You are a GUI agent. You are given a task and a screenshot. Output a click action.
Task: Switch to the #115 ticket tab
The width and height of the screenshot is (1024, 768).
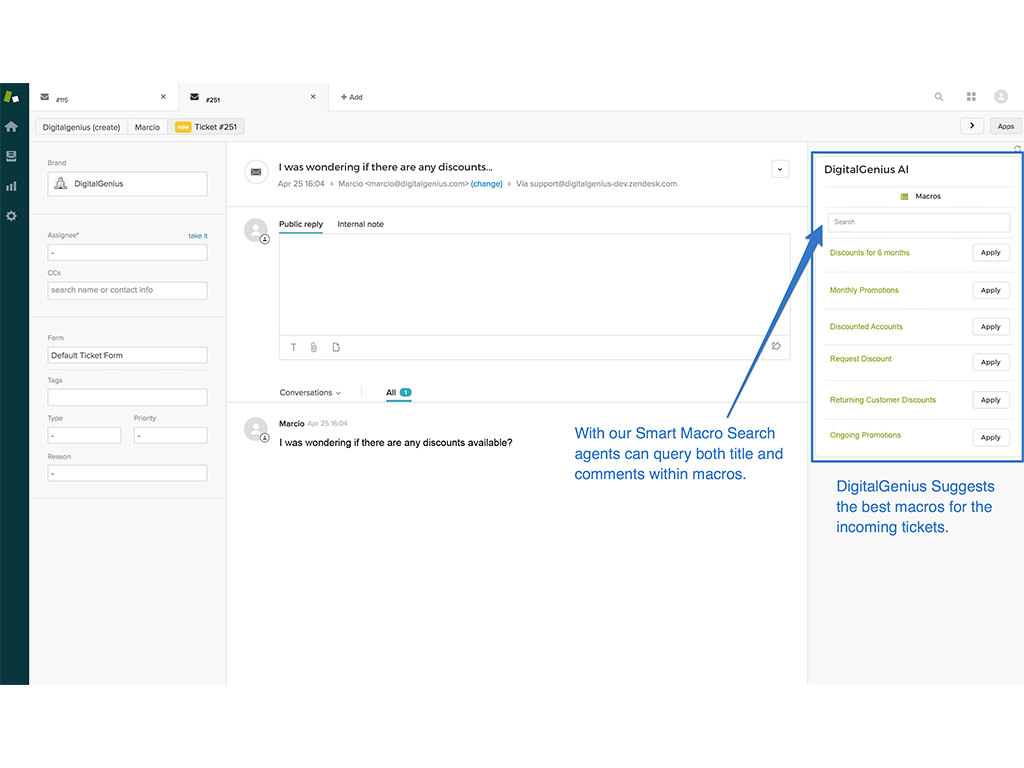(100, 98)
